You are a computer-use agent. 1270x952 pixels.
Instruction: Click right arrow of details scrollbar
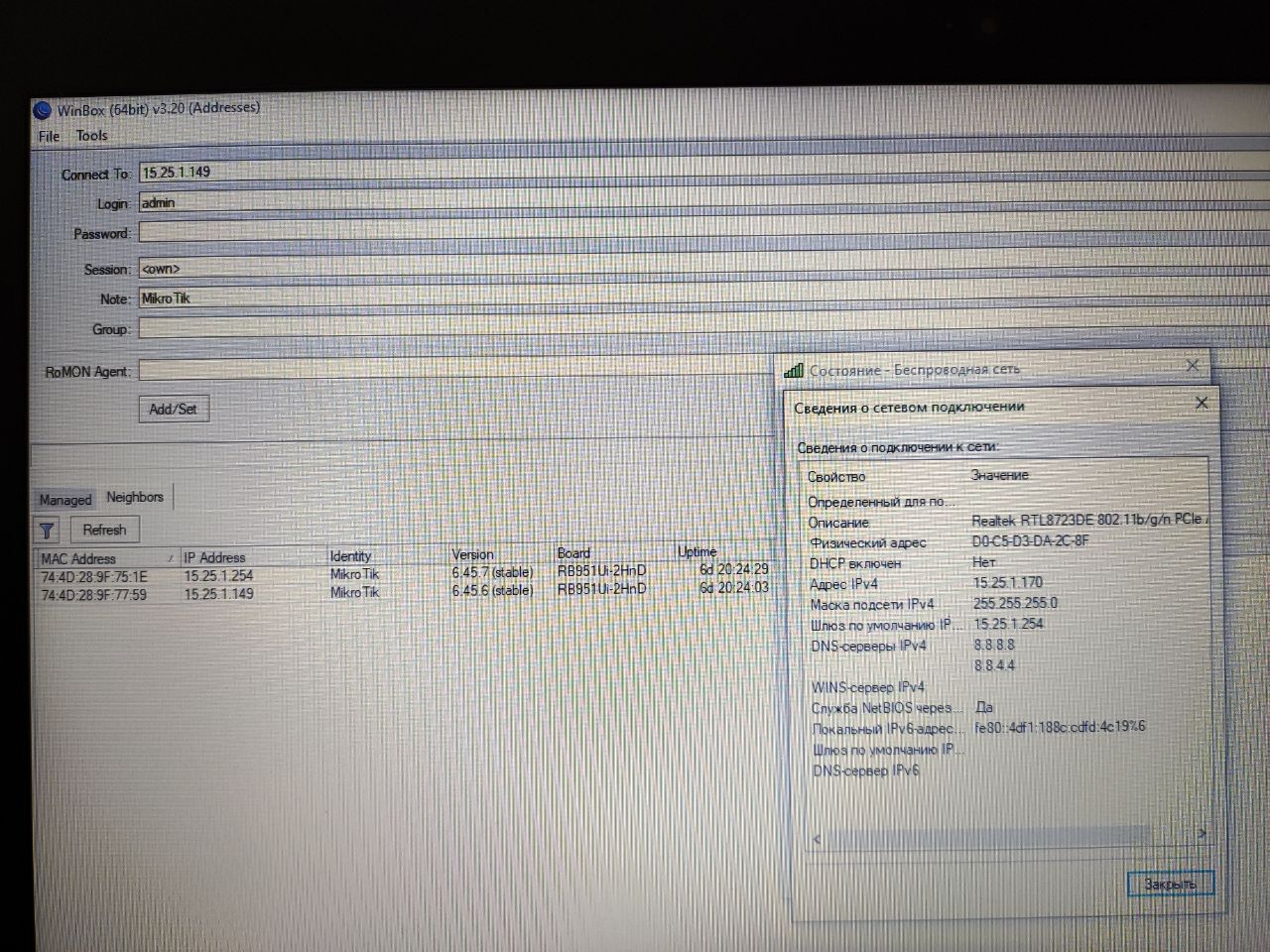(x=1202, y=834)
